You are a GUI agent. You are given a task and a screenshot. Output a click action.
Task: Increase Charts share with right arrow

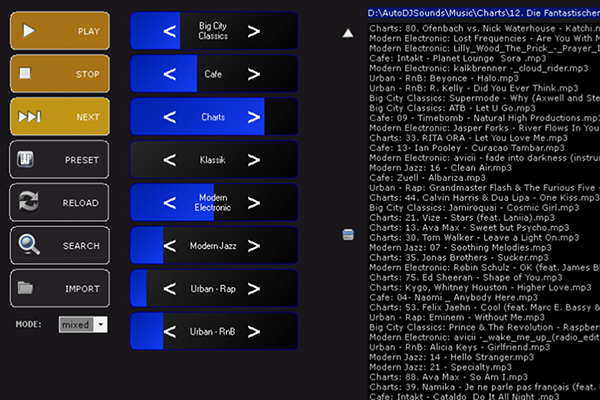click(254, 117)
